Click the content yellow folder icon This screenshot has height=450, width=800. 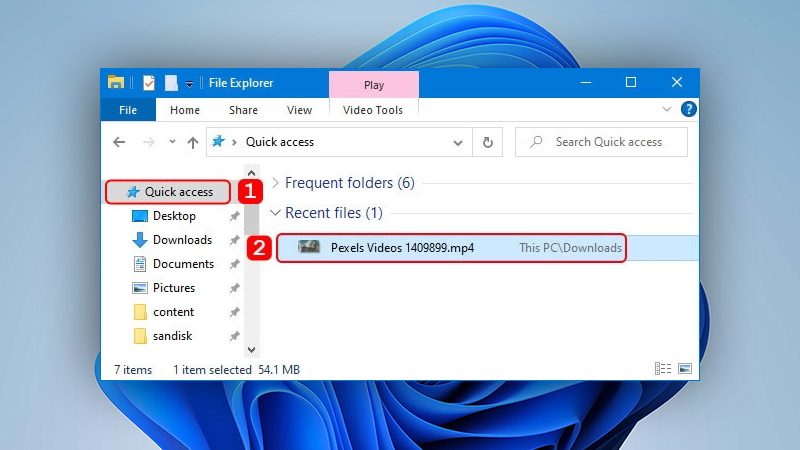tap(140, 312)
